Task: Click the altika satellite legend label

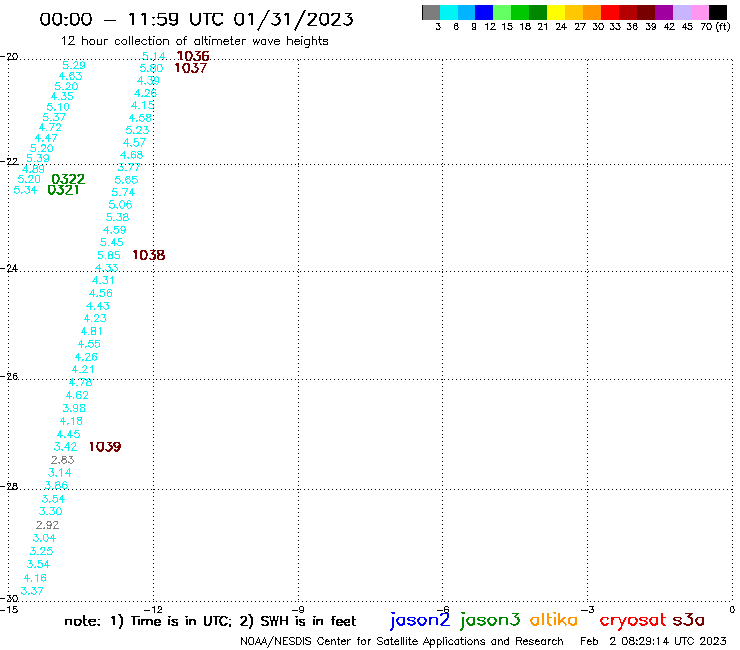Action: pos(553,619)
